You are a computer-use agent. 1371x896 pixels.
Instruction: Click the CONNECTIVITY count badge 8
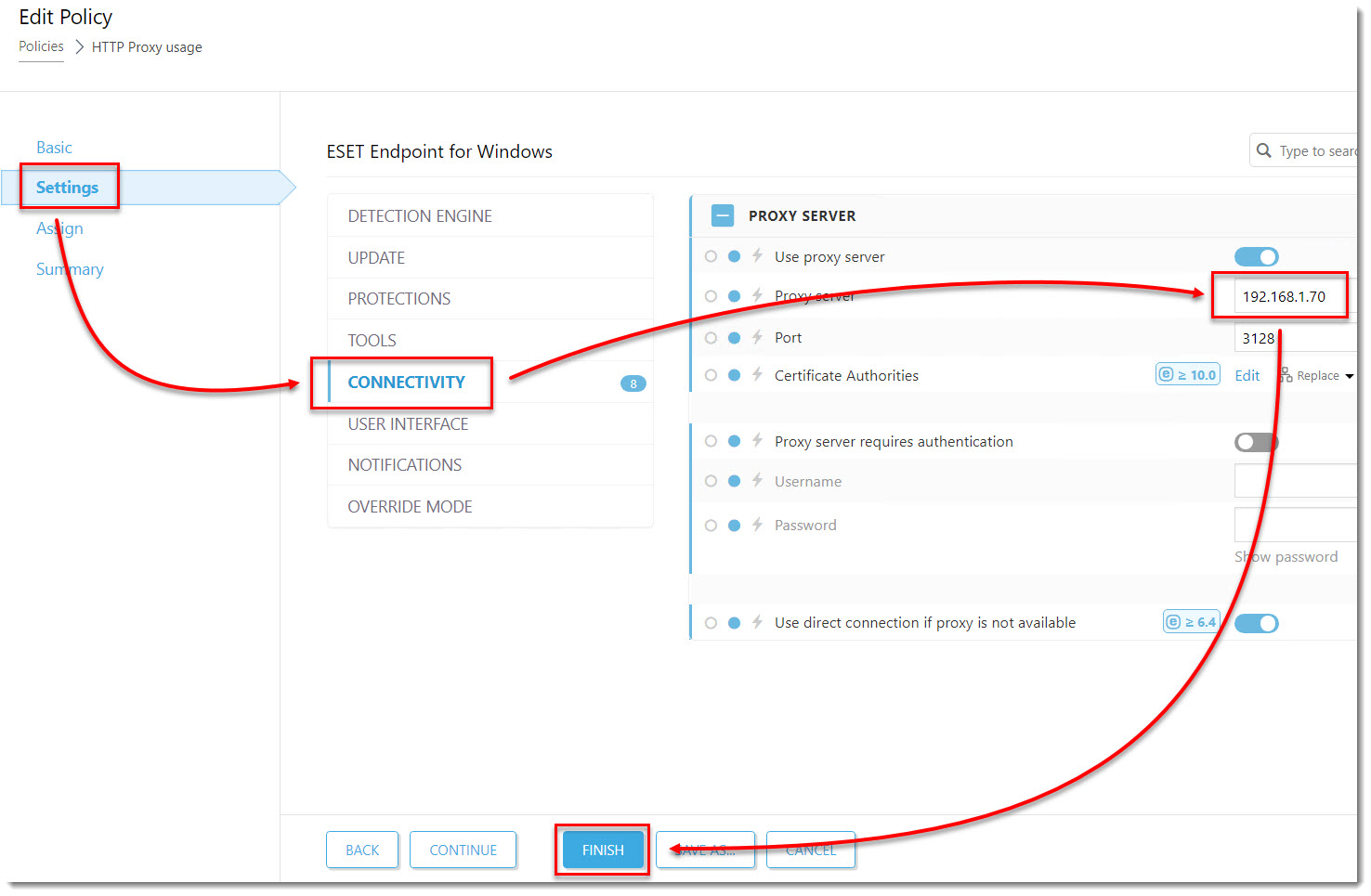633,383
